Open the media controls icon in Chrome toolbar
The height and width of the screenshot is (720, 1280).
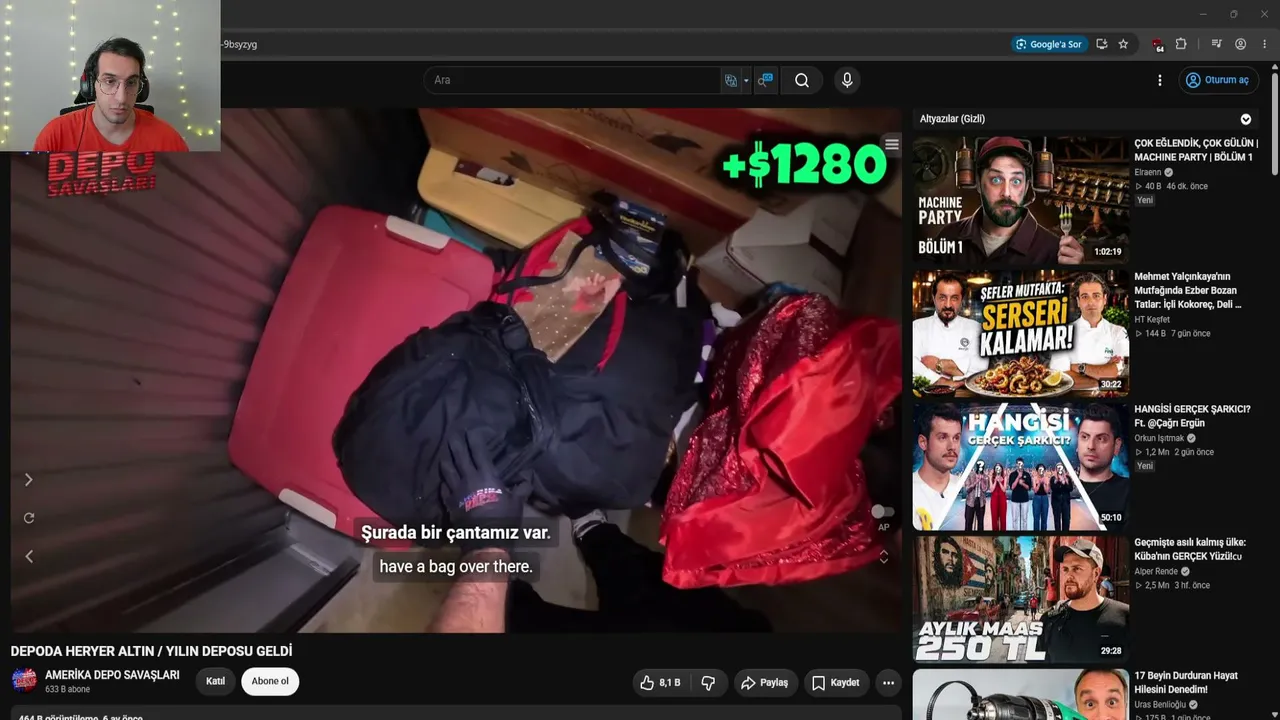pos(1216,44)
